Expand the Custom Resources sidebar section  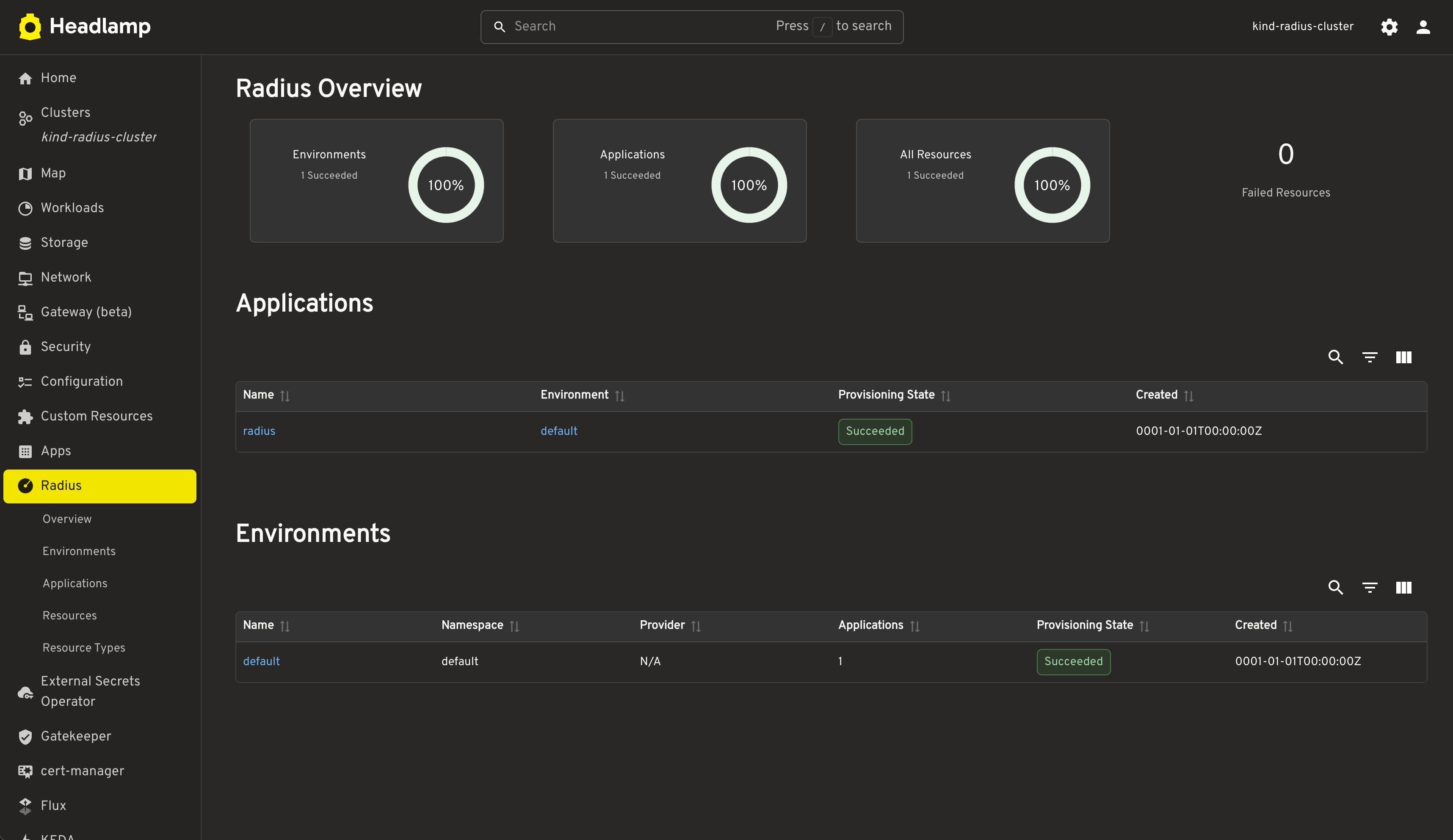[96, 416]
